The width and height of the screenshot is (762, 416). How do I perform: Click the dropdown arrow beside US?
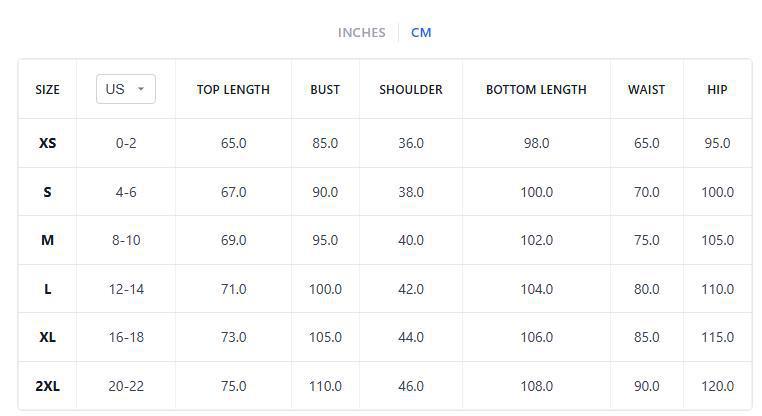(141, 89)
